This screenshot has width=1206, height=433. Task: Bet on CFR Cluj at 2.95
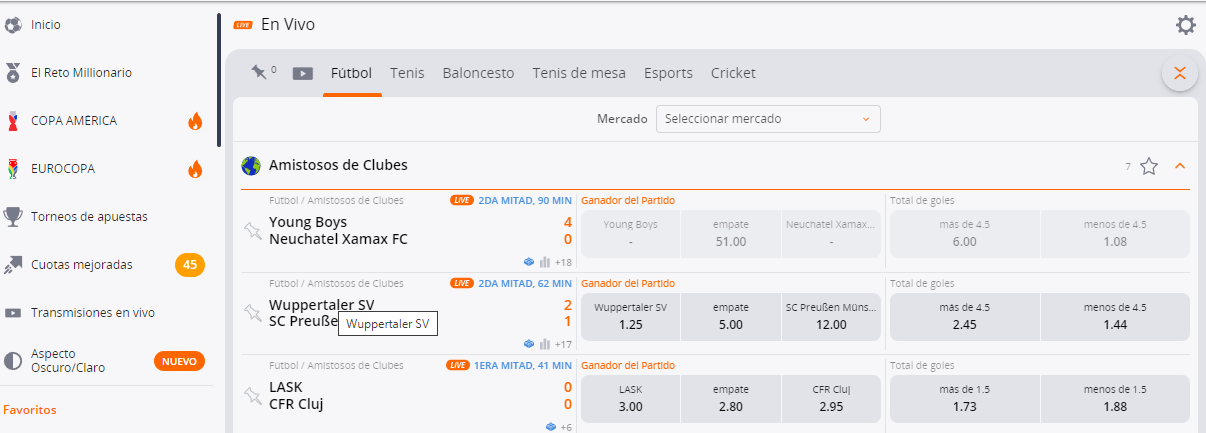pyautogui.click(x=831, y=399)
